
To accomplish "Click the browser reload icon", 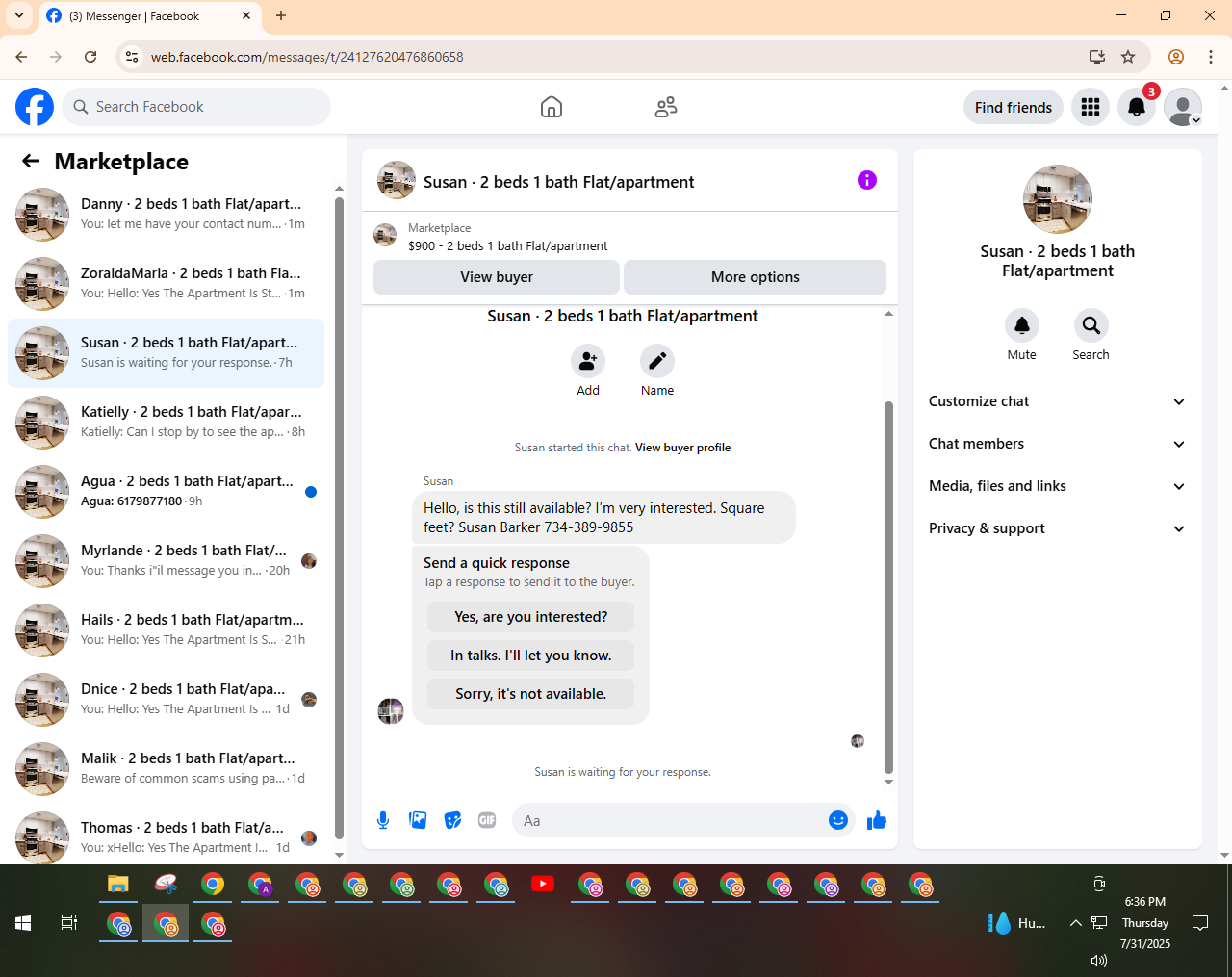I will point(90,57).
